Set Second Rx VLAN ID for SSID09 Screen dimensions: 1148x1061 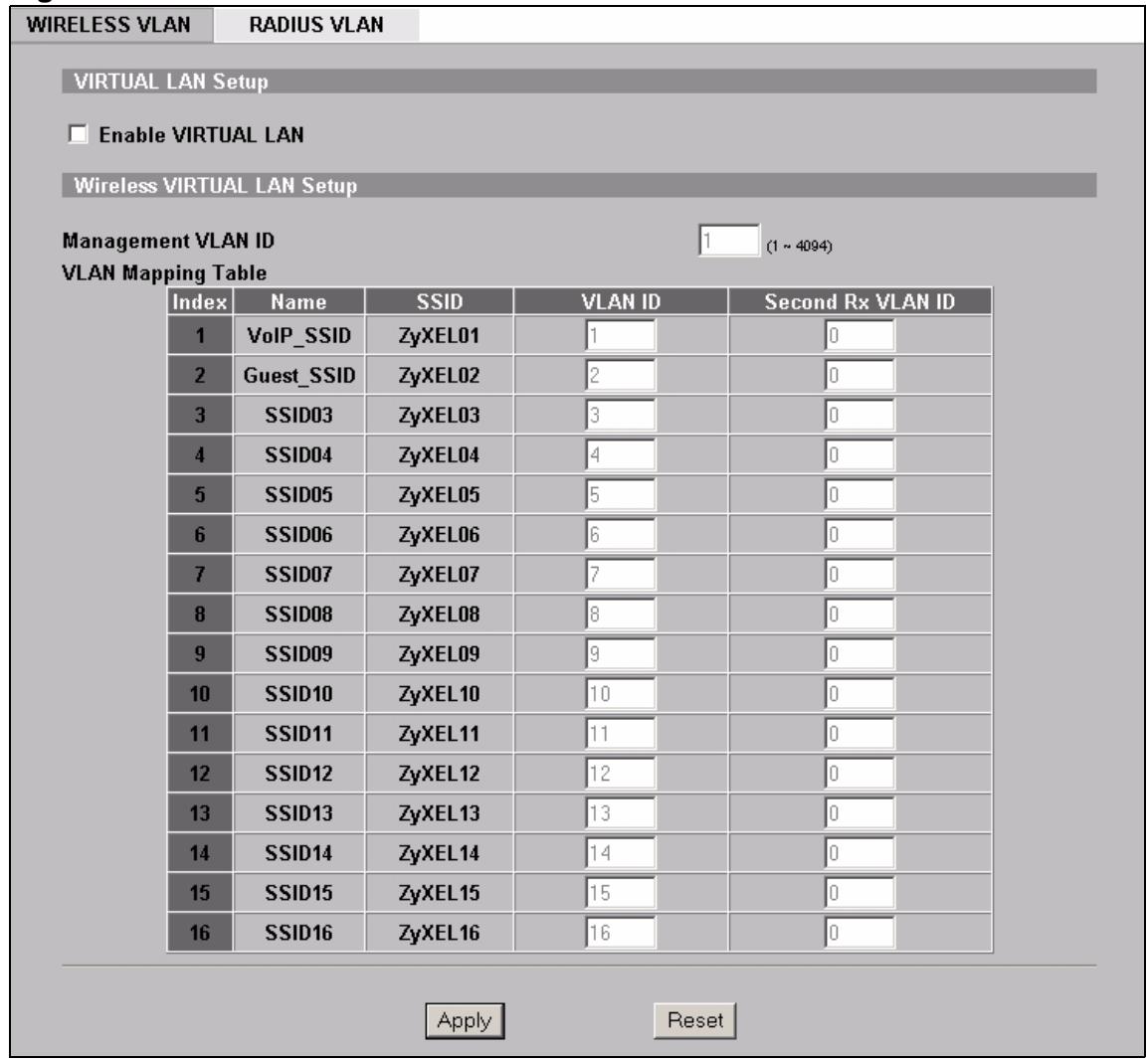860,654
